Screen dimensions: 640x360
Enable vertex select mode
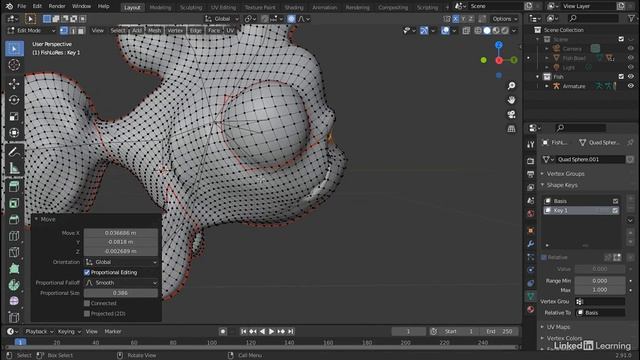click(x=64, y=31)
